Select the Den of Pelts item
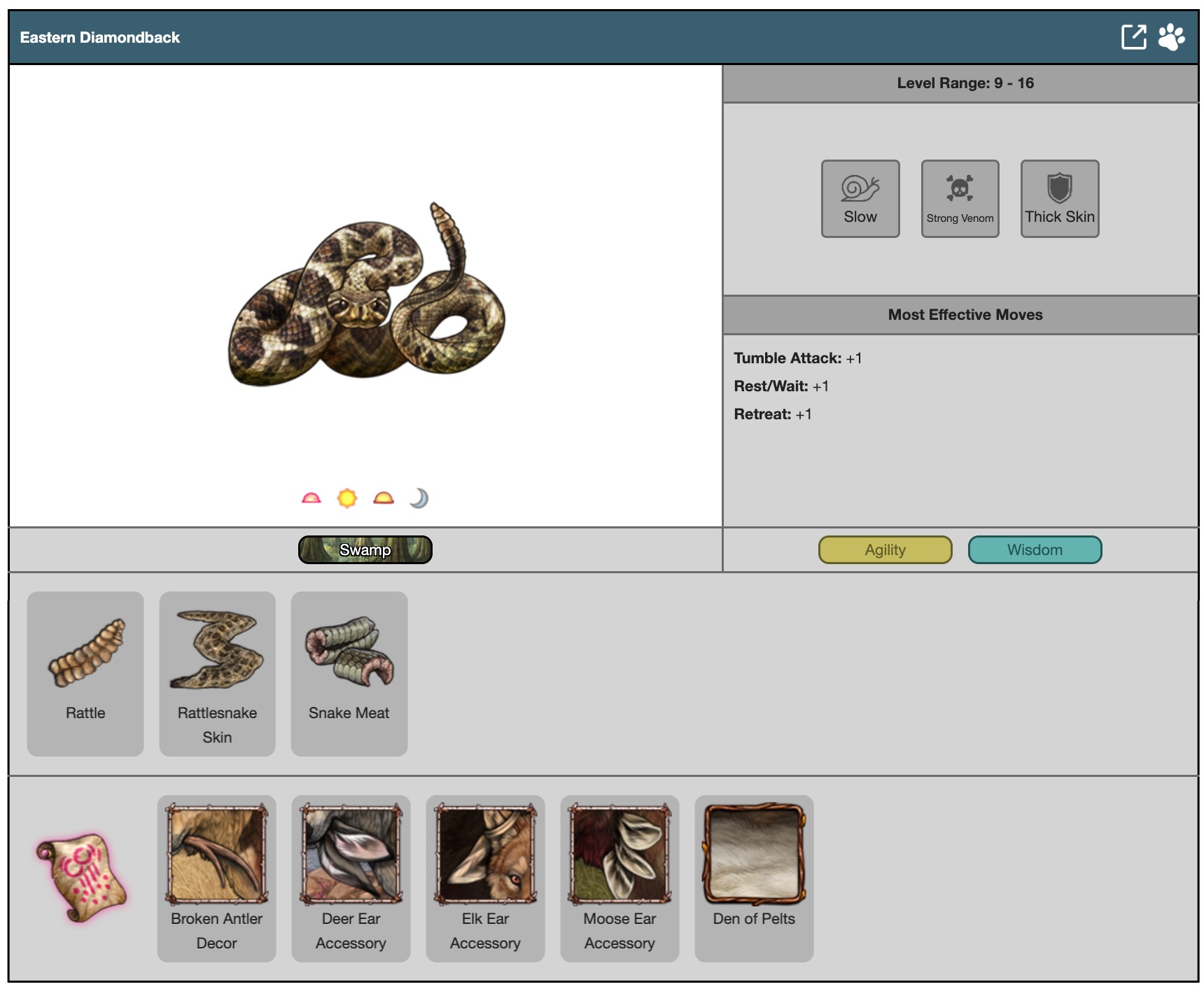Screen dimensions: 1204x989 754,878
